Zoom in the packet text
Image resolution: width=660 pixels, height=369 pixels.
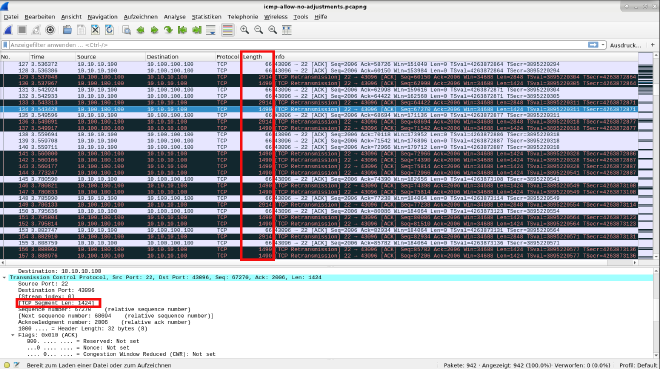[245, 30]
